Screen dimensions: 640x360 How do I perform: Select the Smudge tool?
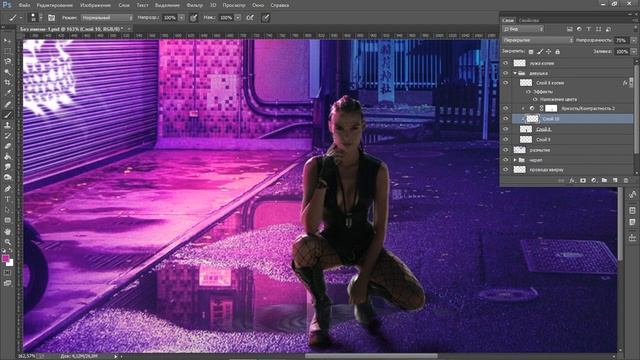(x=7, y=167)
